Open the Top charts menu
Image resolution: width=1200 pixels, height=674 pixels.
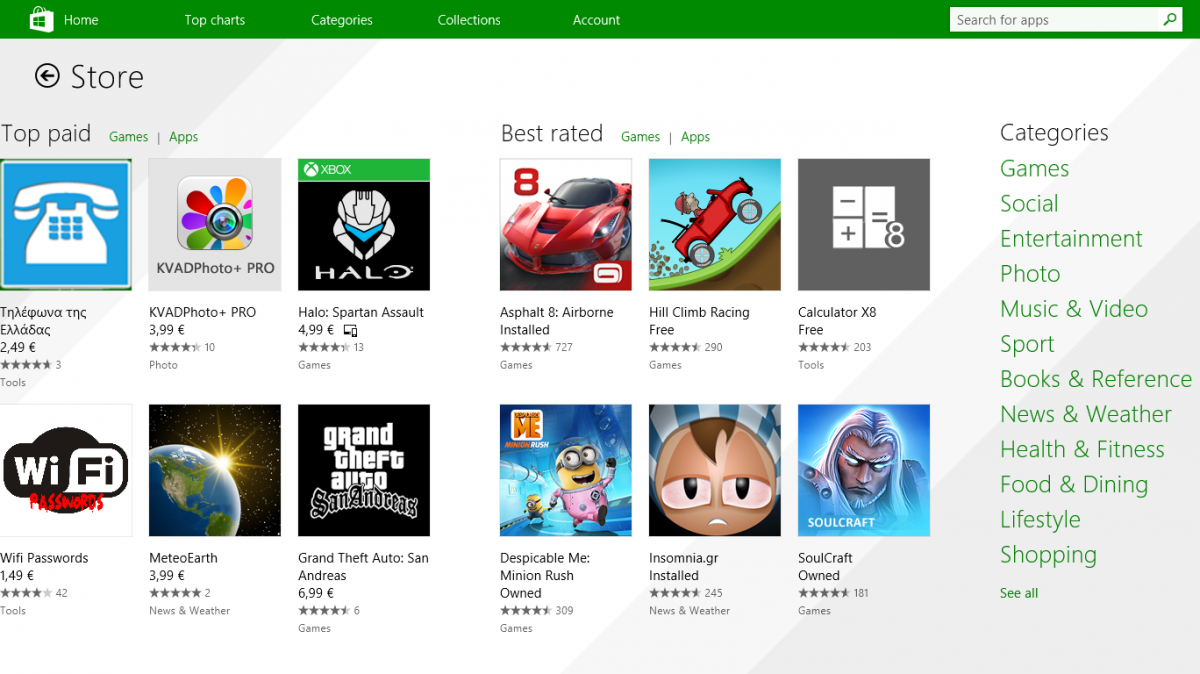tap(214, 20)
